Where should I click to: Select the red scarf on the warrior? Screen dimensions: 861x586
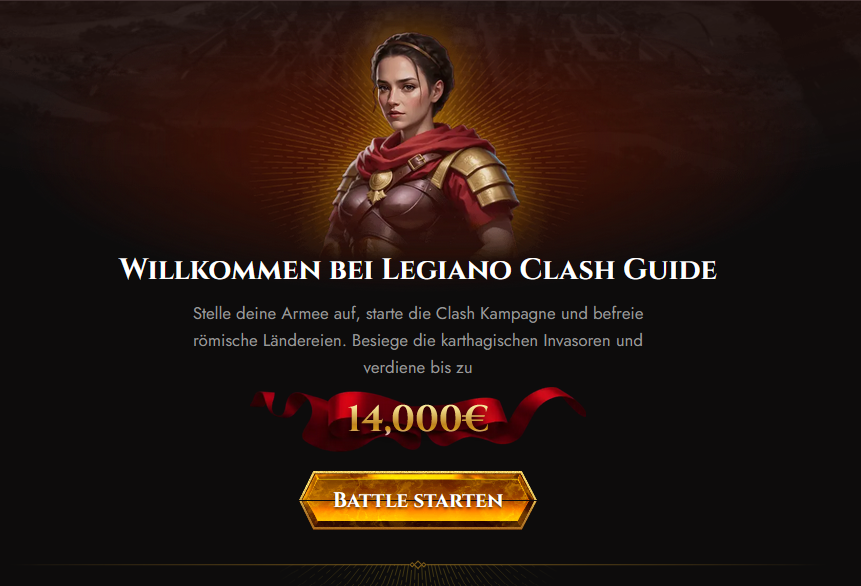(x=416, y=147)
